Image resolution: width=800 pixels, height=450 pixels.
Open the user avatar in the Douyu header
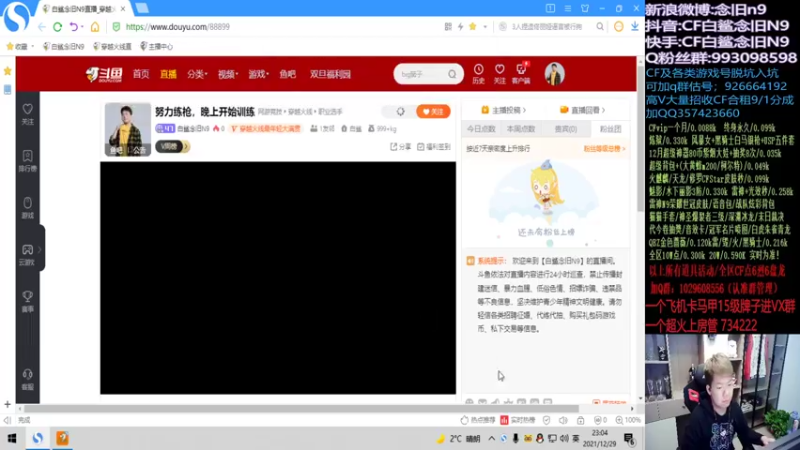coord(554,74)
